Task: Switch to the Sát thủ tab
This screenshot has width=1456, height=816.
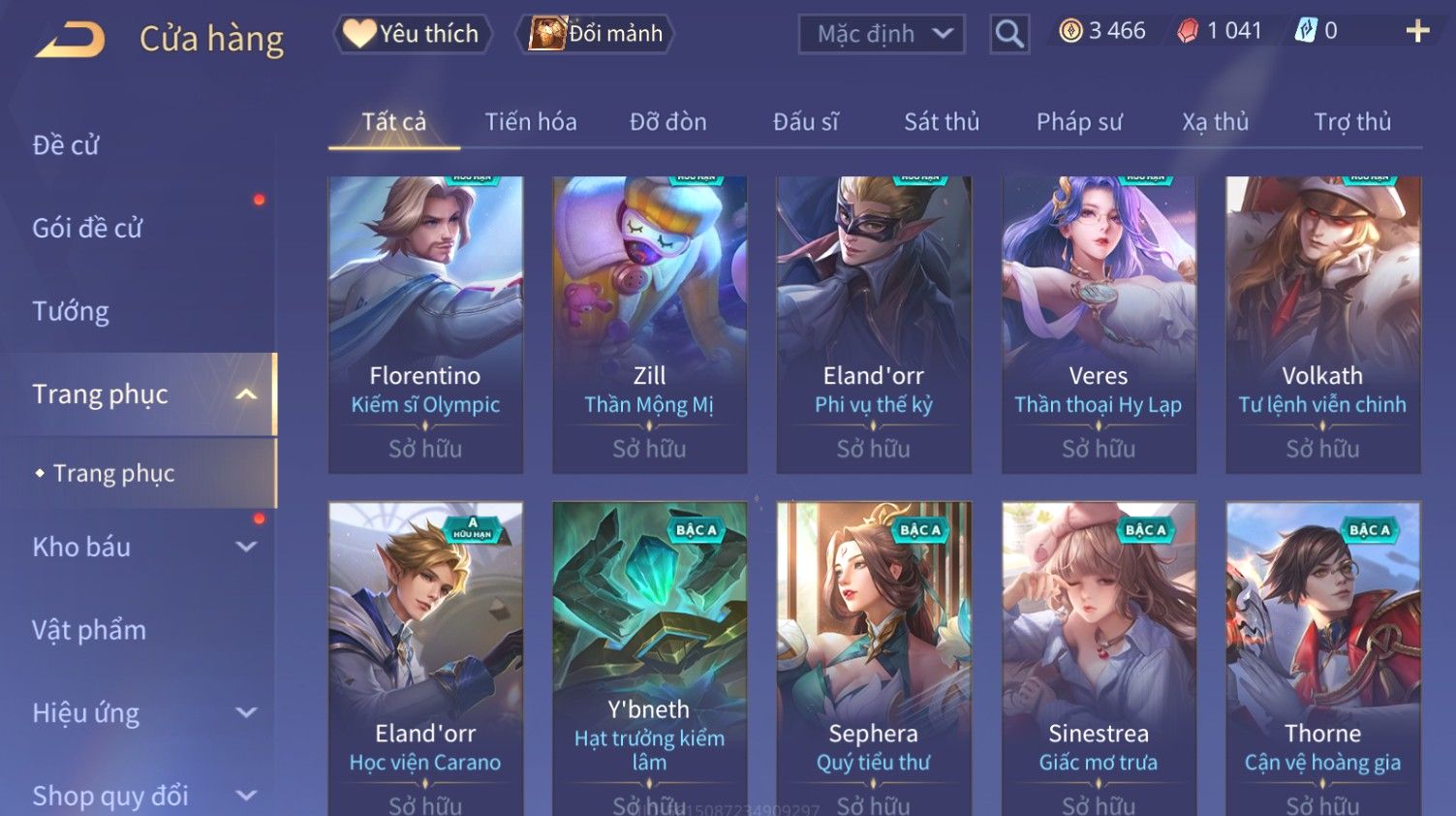Action: [942, 122]
